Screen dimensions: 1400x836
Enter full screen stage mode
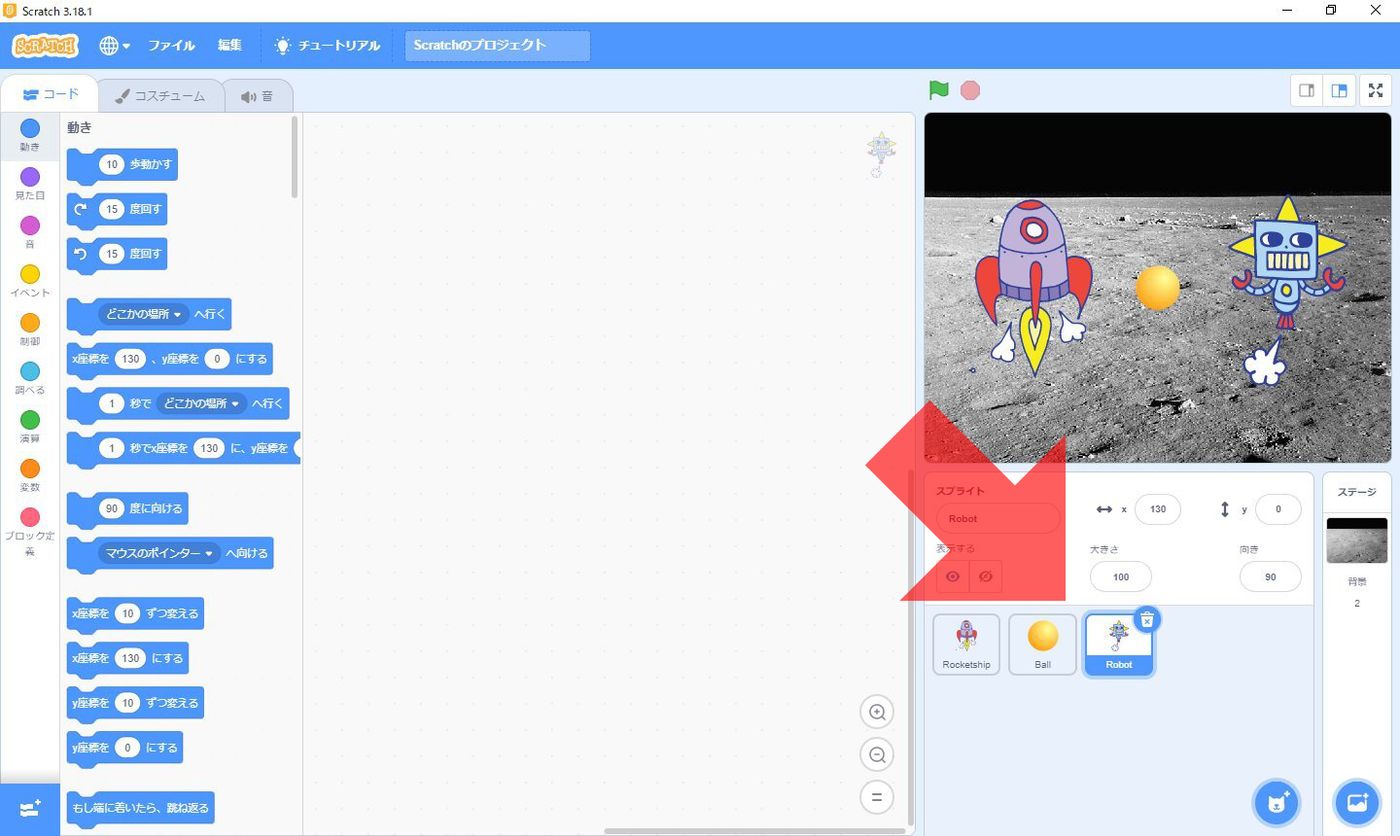click(x=1376, y=91)
